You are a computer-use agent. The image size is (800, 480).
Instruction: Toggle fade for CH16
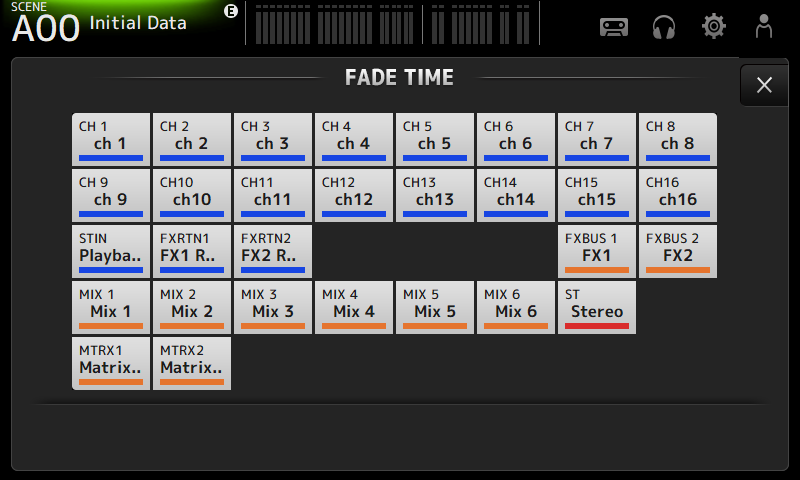[x=678, y=195]
